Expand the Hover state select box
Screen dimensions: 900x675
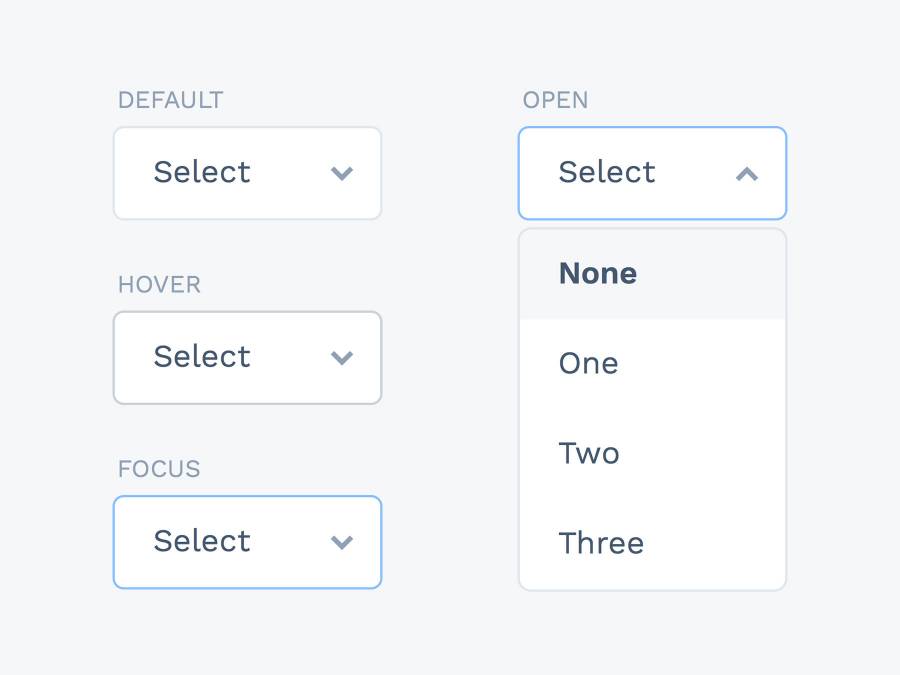point(247,358)
